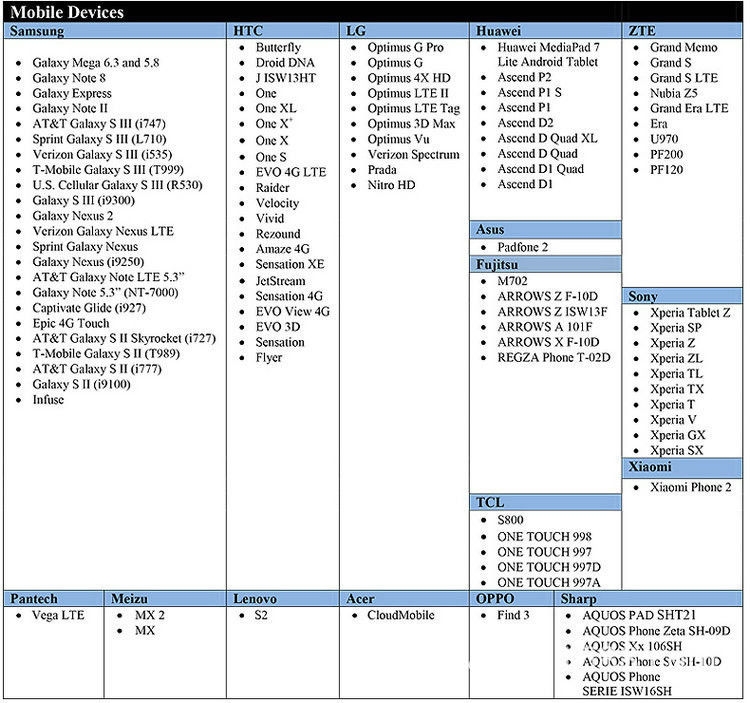Click Padfone 2 under Asus
This screenshot has height=703, width=750.
[522, 247]
